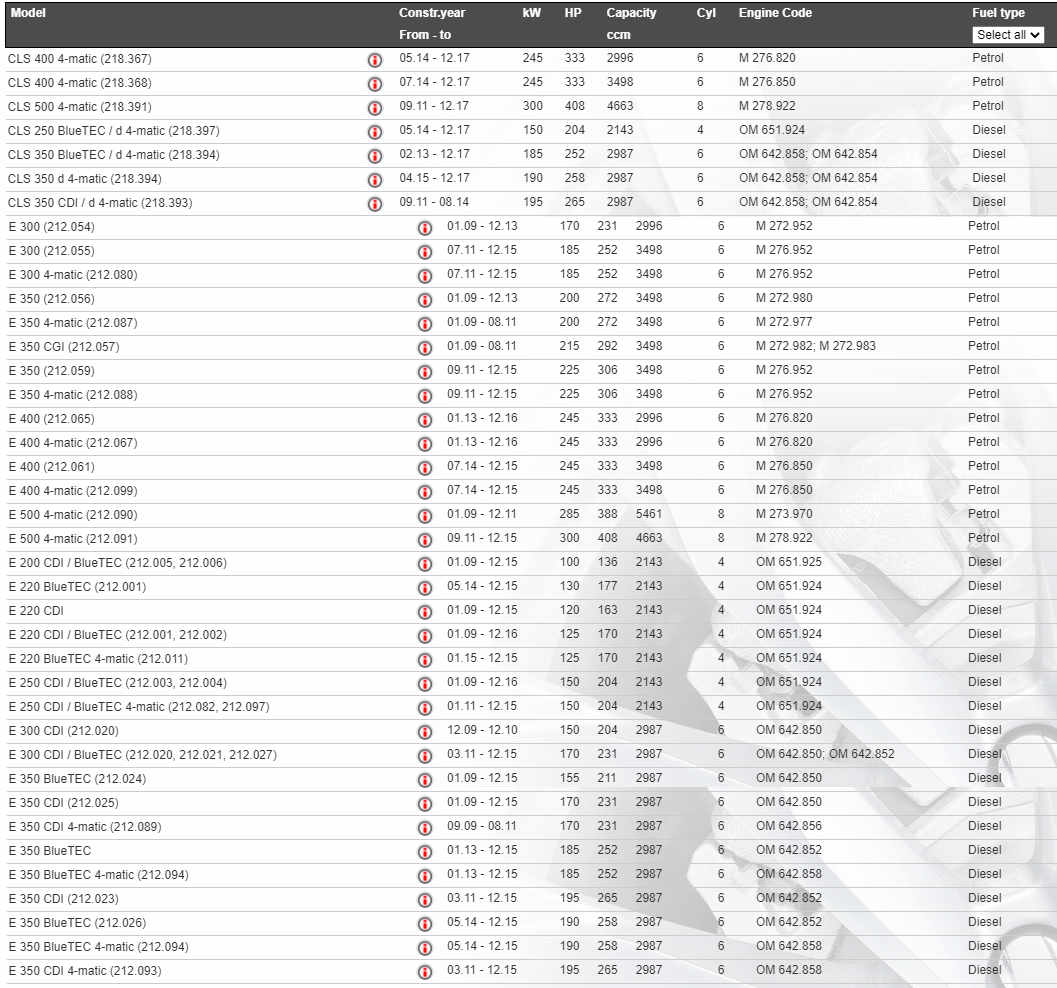
Task: Click the HP column header
Action: tap(573, 13)
